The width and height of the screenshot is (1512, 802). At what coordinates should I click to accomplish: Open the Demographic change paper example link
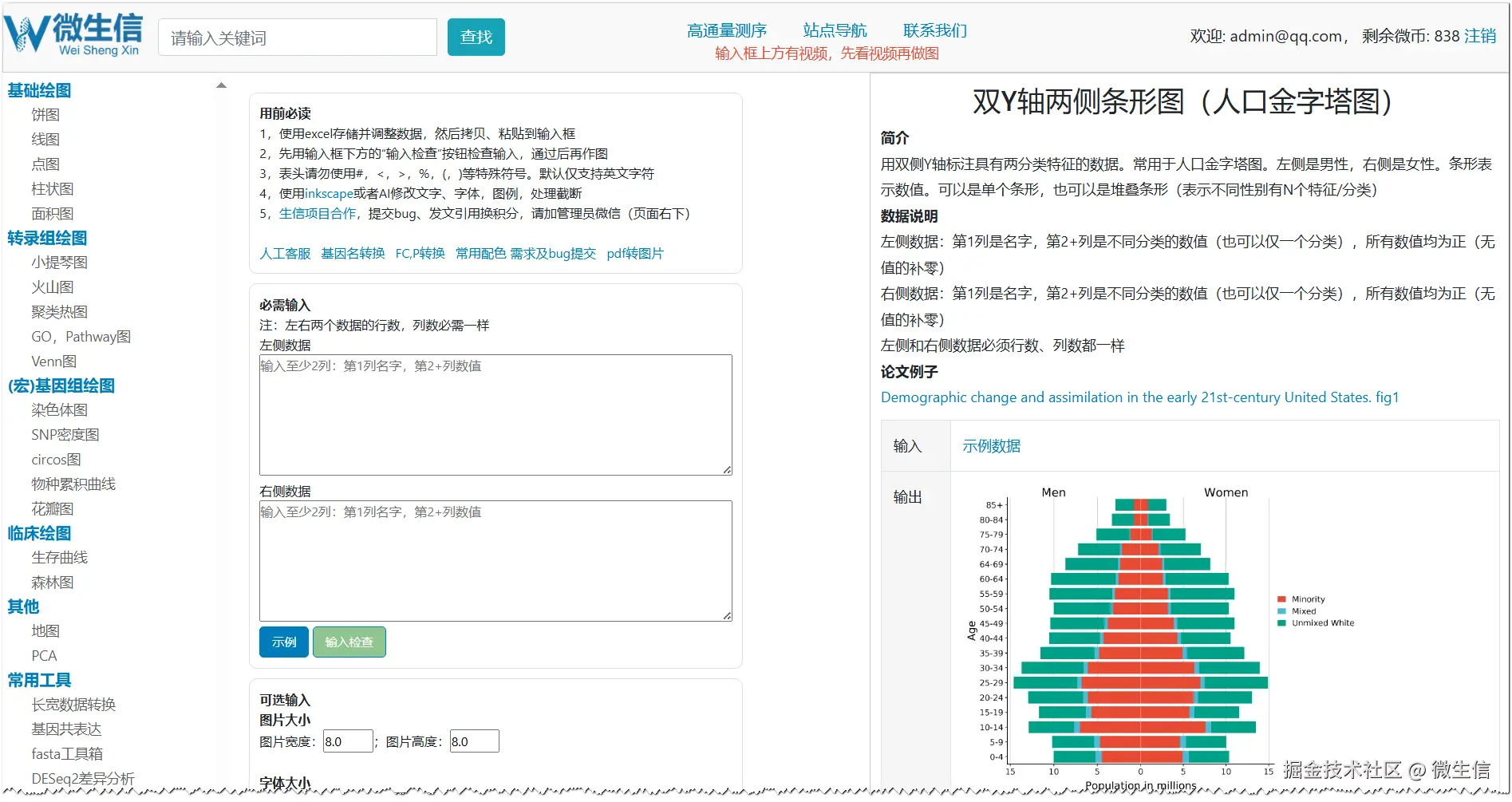[x=1139, y=397]
